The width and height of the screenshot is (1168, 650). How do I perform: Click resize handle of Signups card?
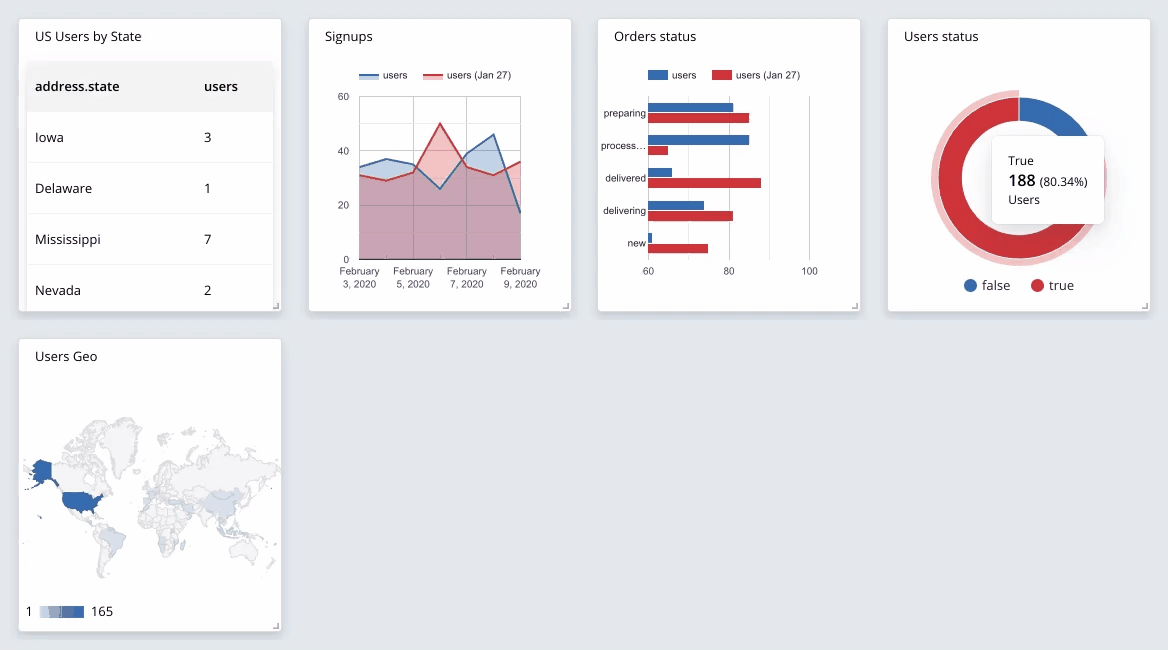[565, 305]
